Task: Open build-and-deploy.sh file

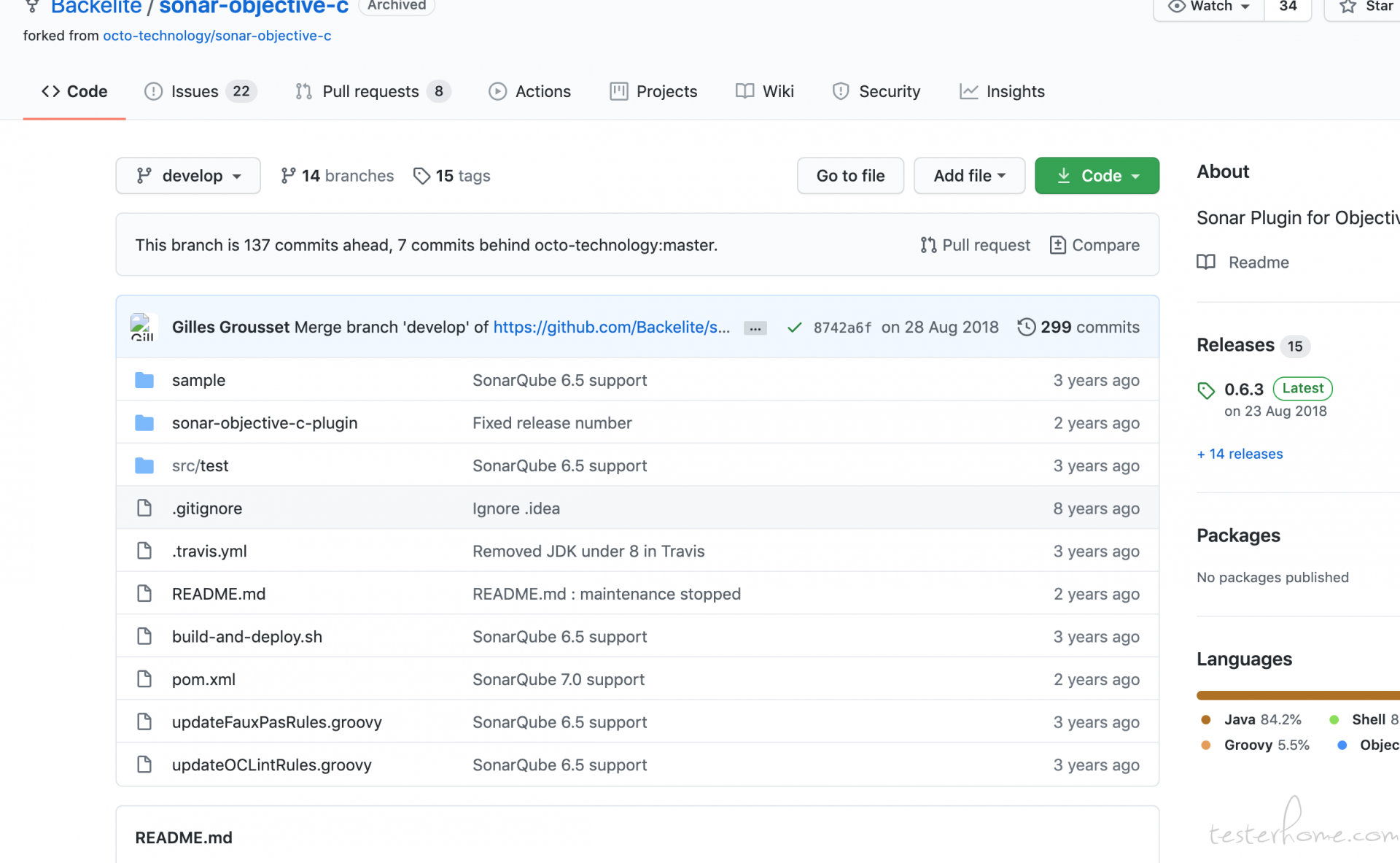Action: pyautogui.click(x=247, y=636)
